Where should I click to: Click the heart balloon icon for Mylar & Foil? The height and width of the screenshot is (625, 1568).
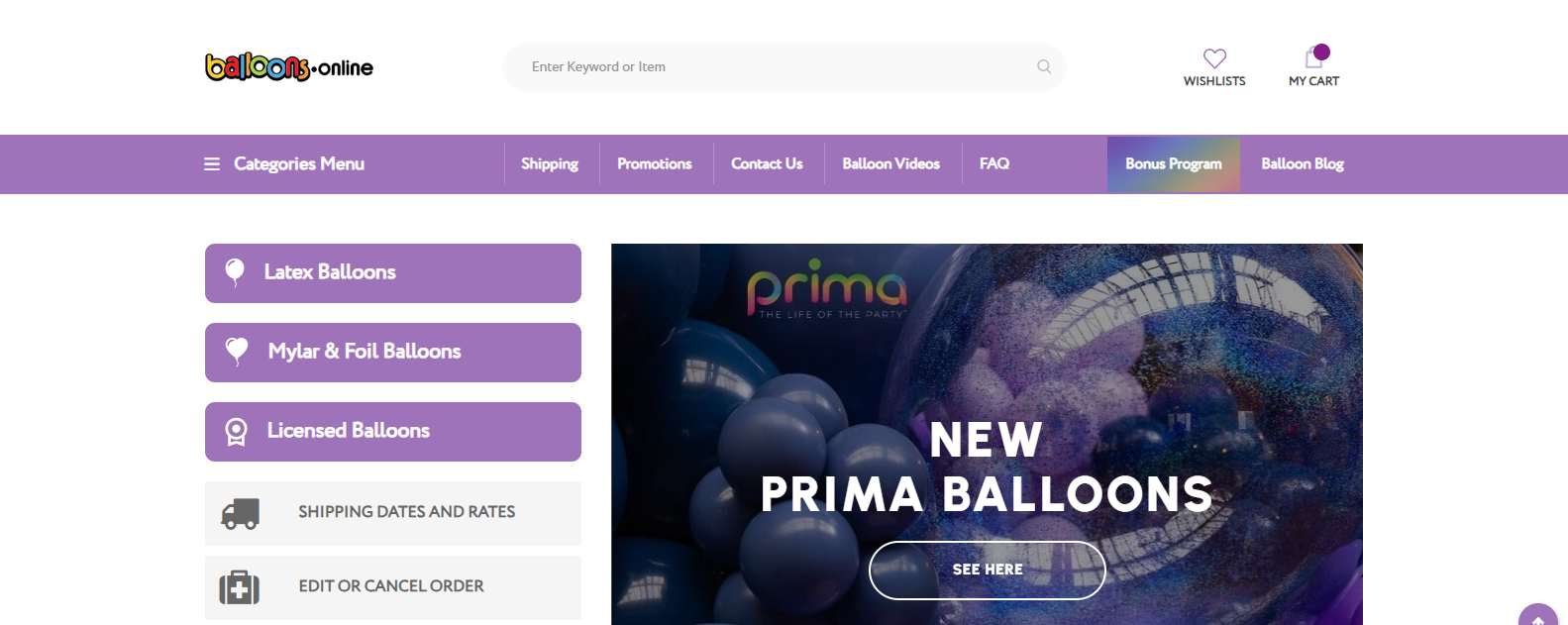click(237, 352)
